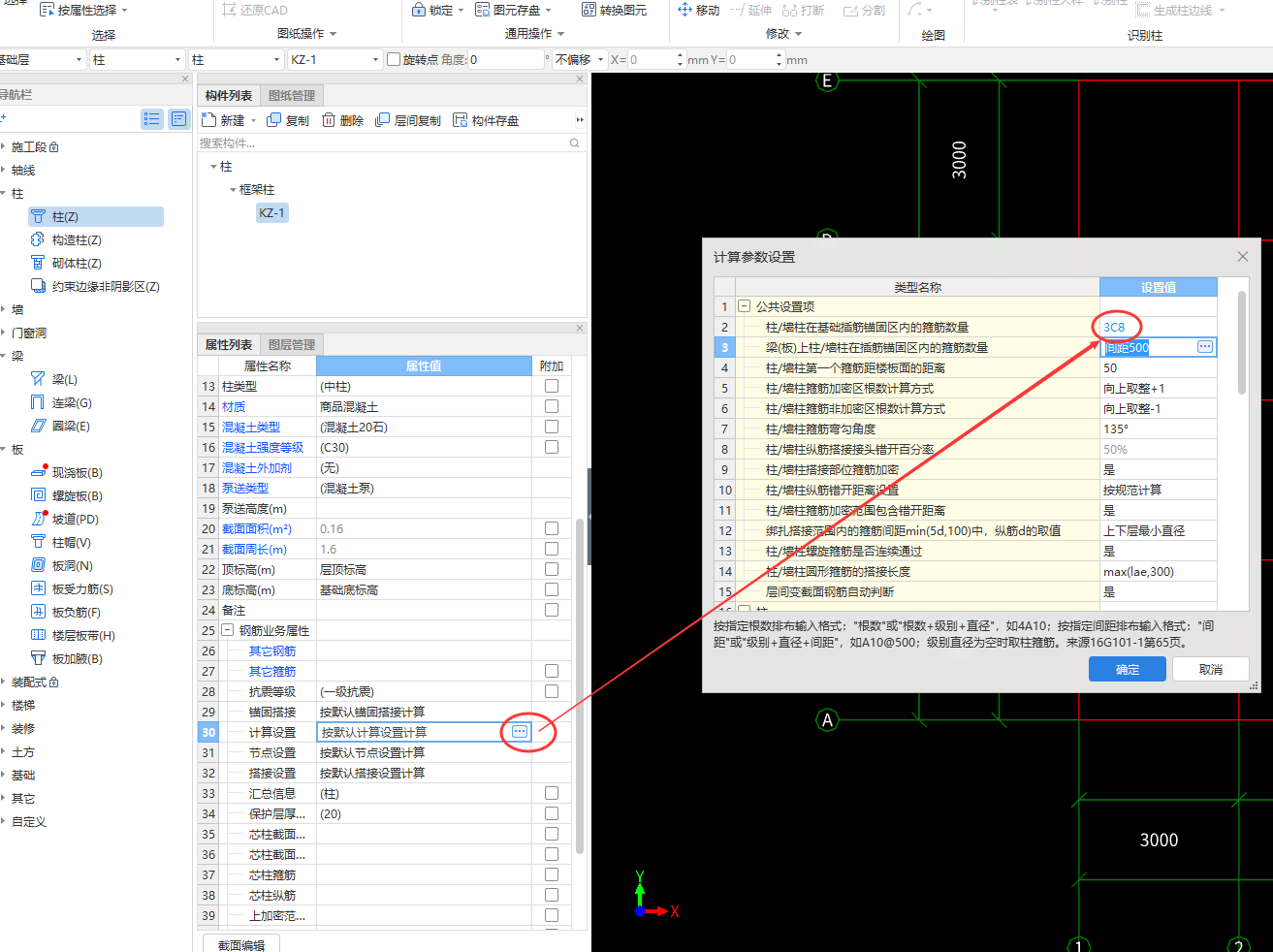Click 取消 button in dialog

(1210, 669)
